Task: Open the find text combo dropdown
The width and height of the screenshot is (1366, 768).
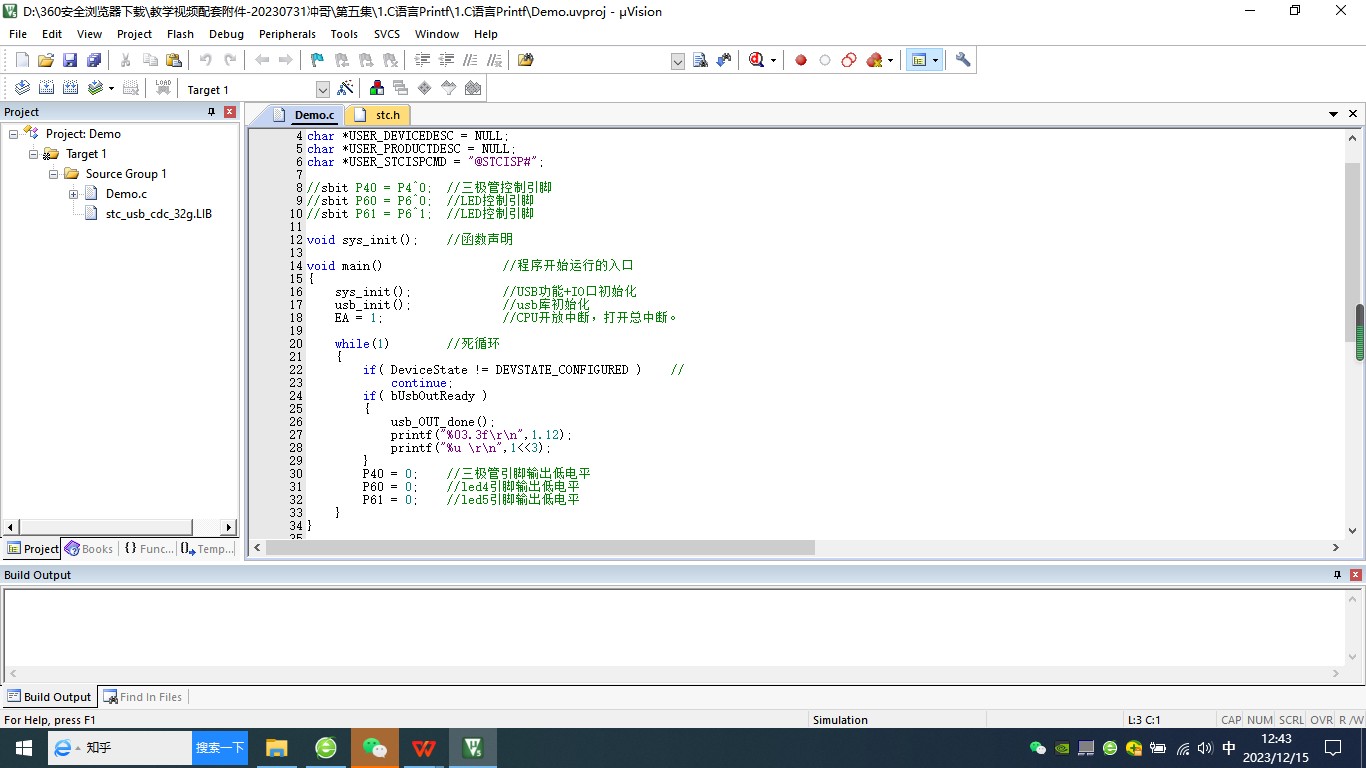Action: coord(677,61)
